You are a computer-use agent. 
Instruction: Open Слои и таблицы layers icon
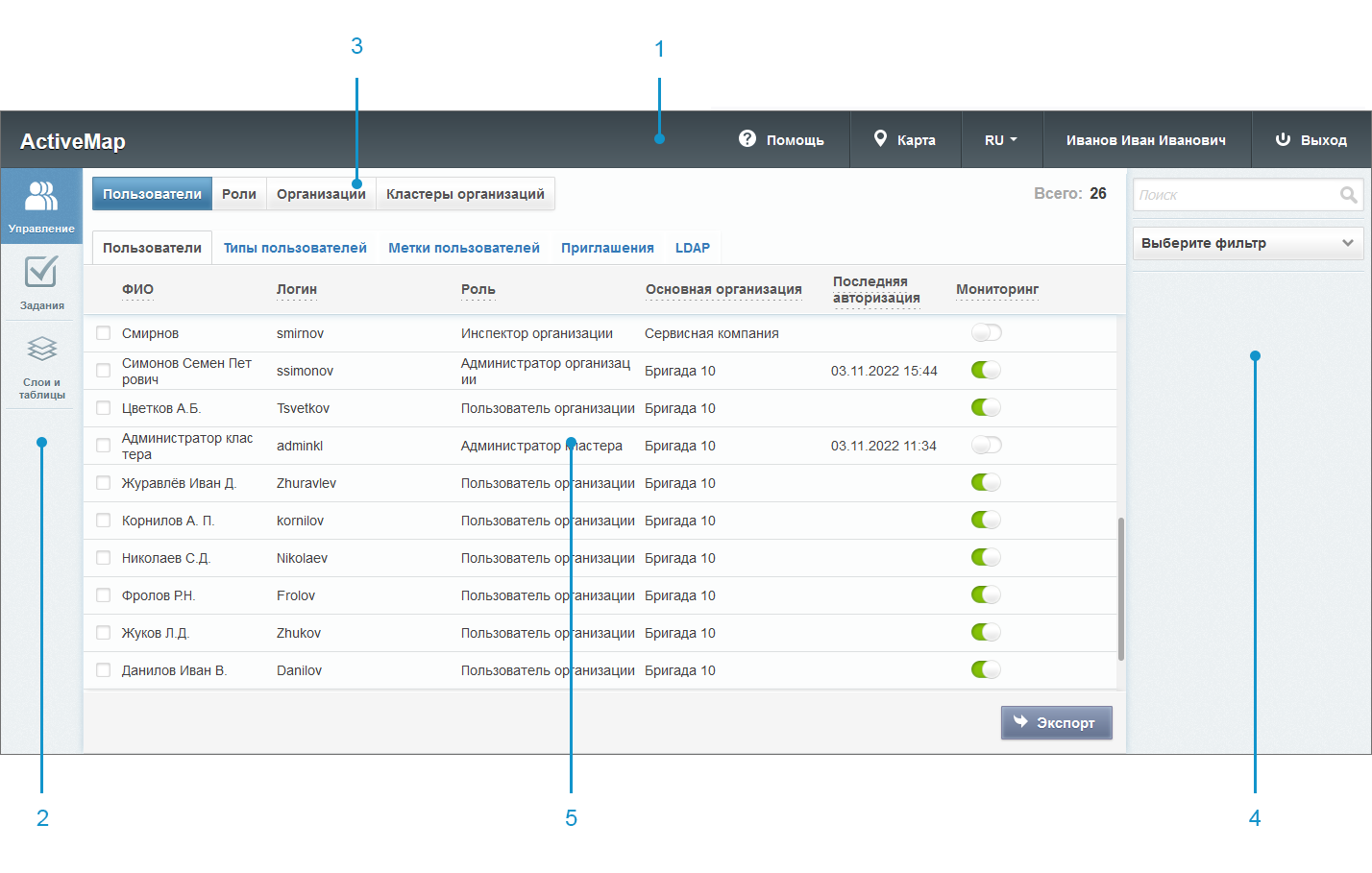pyautogui.click(x=41, y=349)
